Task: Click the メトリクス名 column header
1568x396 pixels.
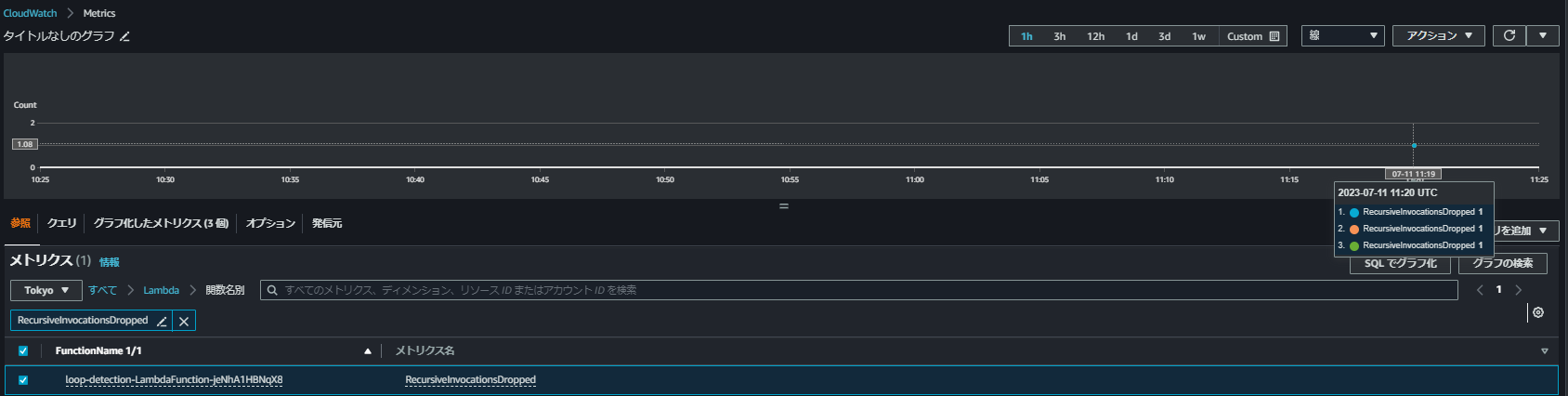Action: (425, 351)
